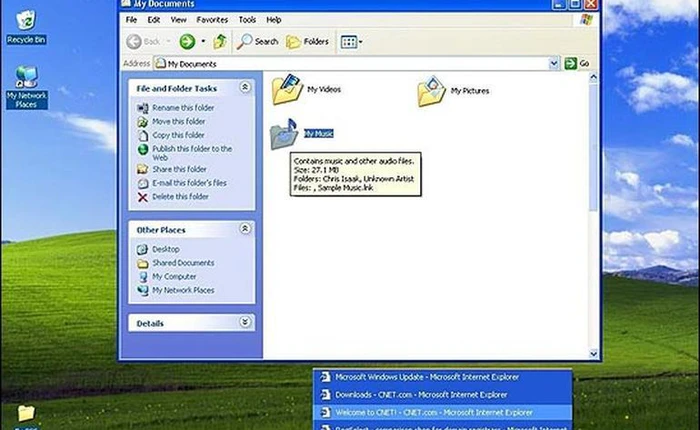Select Welcome to CNET! Internet Explorer entry
This screenshot has width=700, height=430.
(442, 413)
